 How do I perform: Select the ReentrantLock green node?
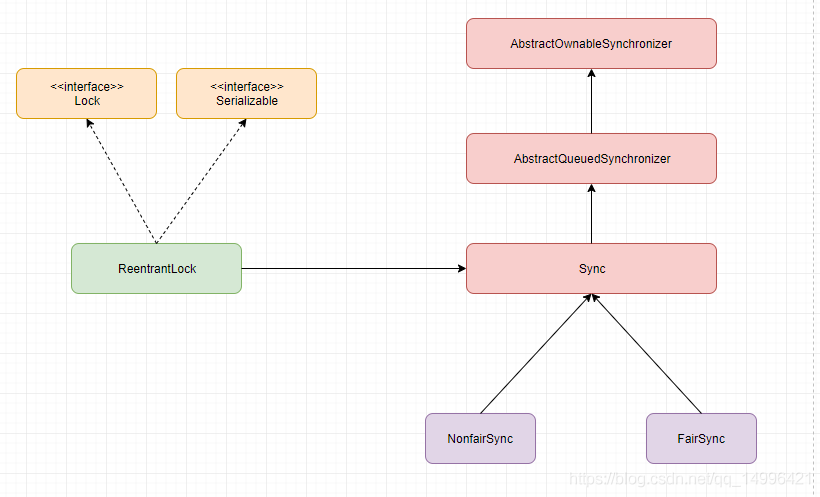click(156, 268)
